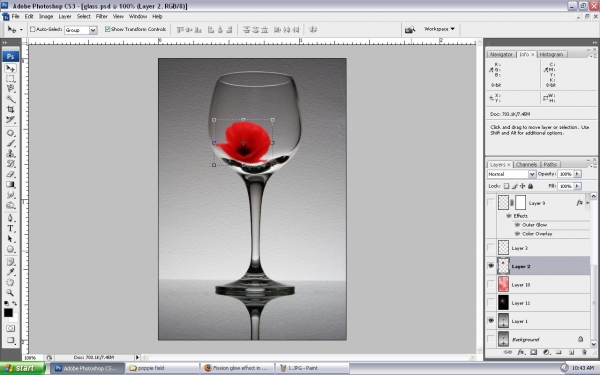Switch to the Navigator tab

501,54
